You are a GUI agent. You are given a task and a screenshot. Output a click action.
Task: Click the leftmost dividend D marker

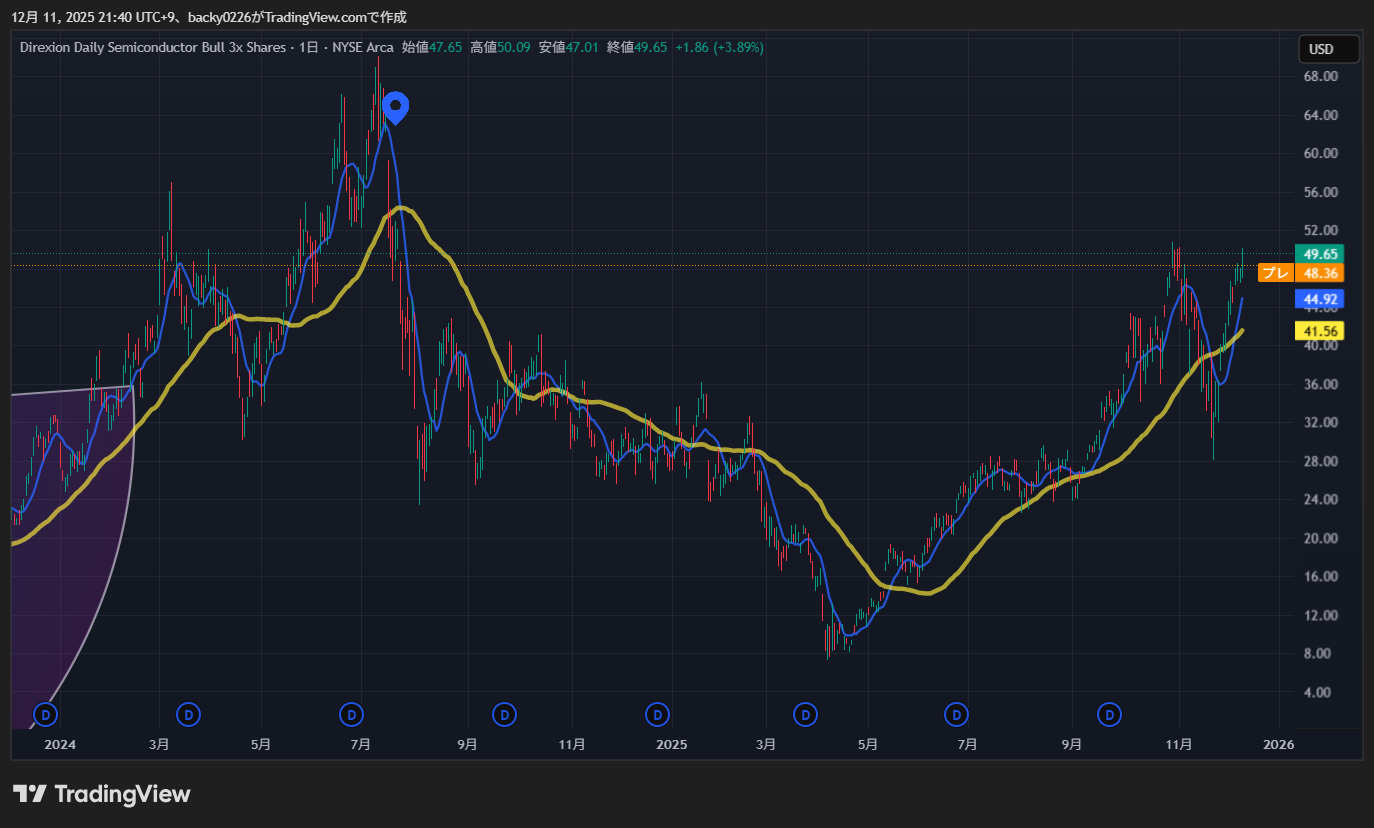coord(46,714)
